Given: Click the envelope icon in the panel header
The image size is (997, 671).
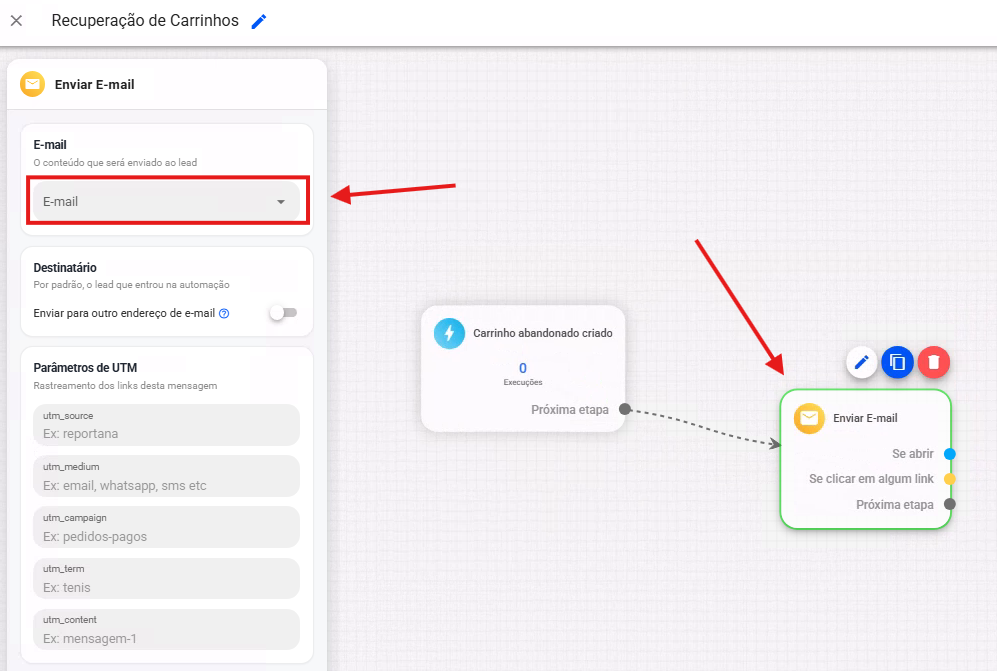Looking at the screenshot, I should tap(32, 84).
